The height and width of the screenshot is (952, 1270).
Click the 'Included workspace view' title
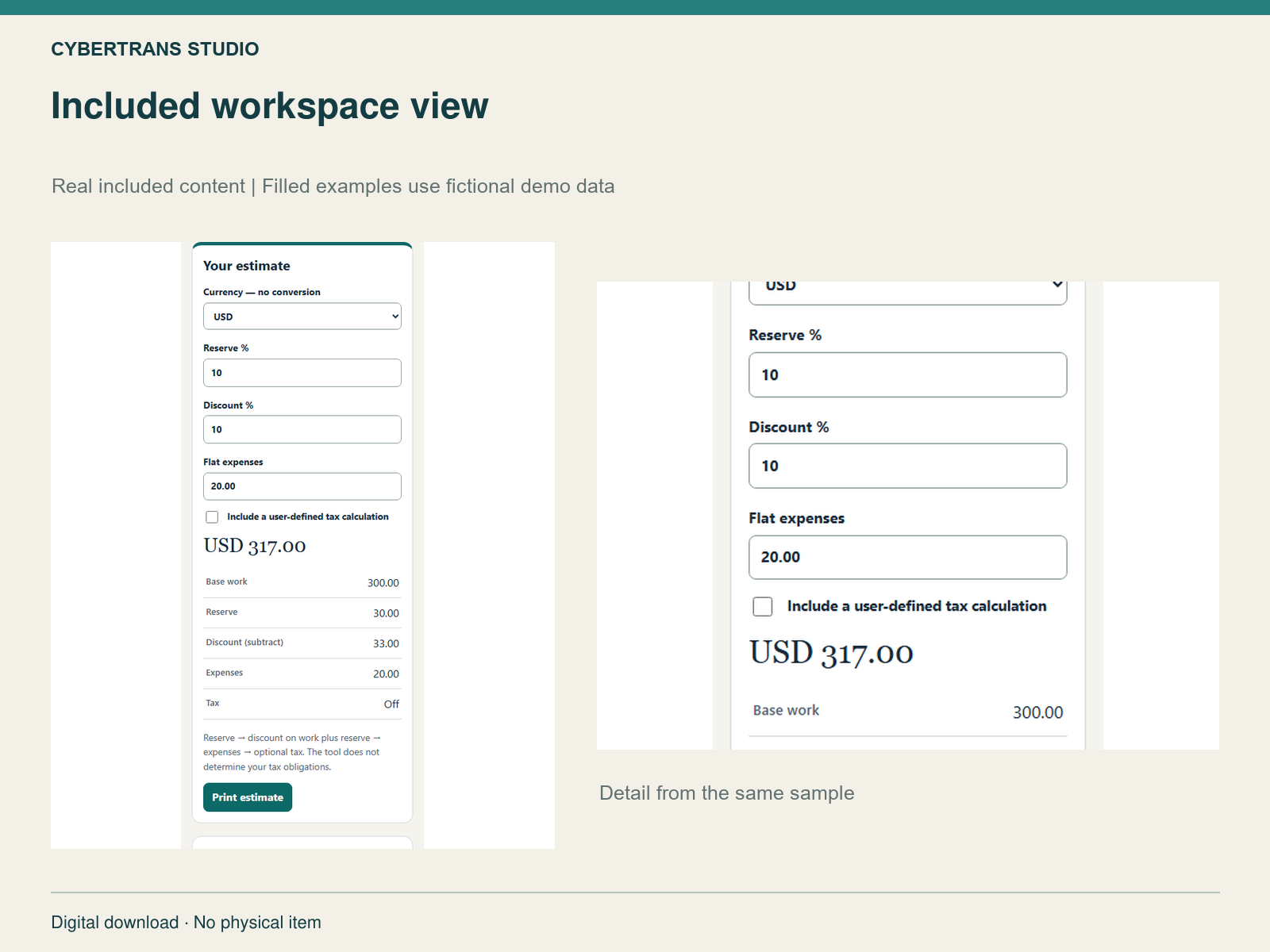(270, 106)
